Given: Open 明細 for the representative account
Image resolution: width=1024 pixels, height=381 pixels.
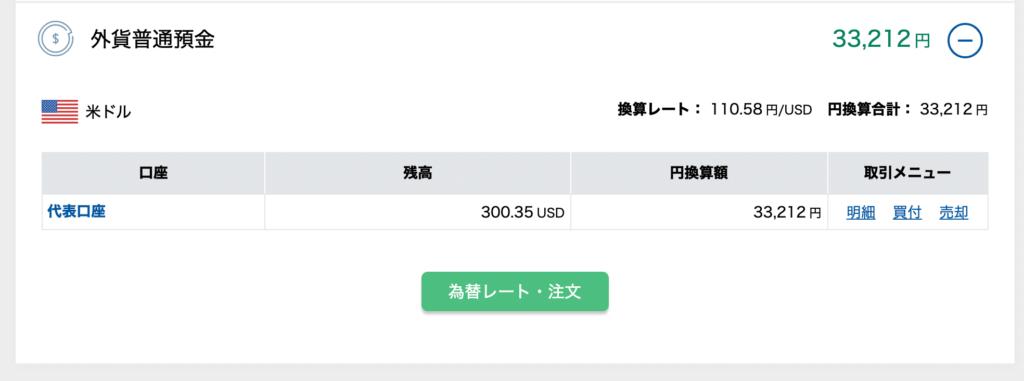Looking at the screenshot, I should point(861,212).
